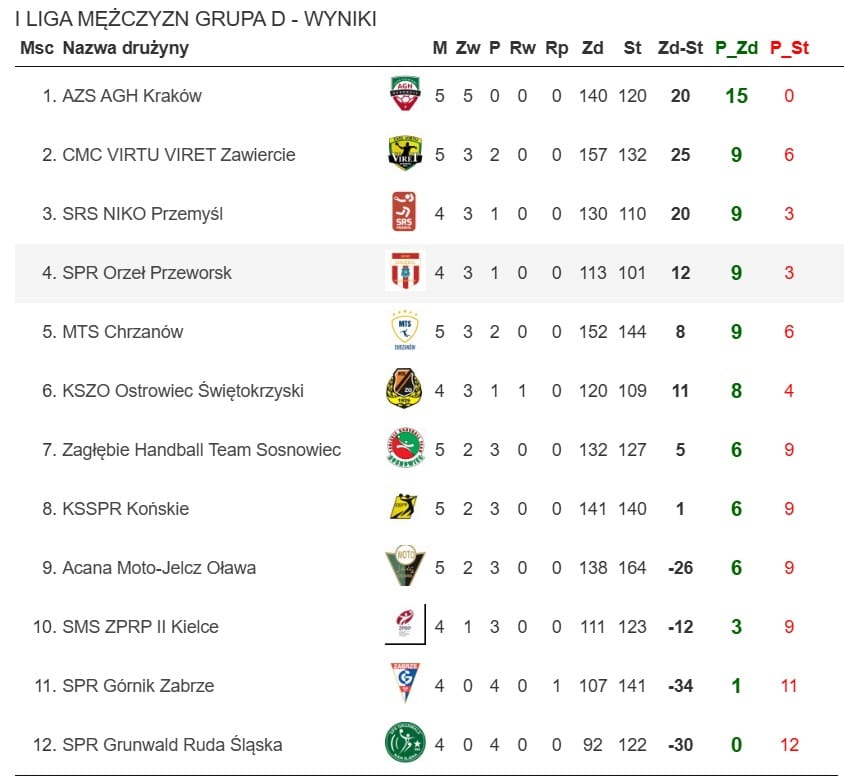Click the AZS AGH Kraków team logo
844x784 pixels.
click(x=405, y=95)
